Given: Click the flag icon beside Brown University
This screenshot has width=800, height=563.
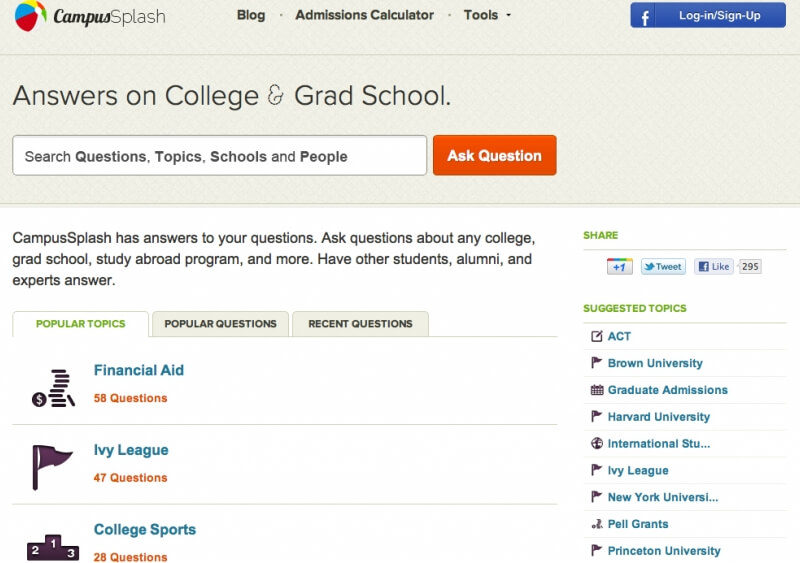Looking at the screenshot, I should [x=596, y=363].
